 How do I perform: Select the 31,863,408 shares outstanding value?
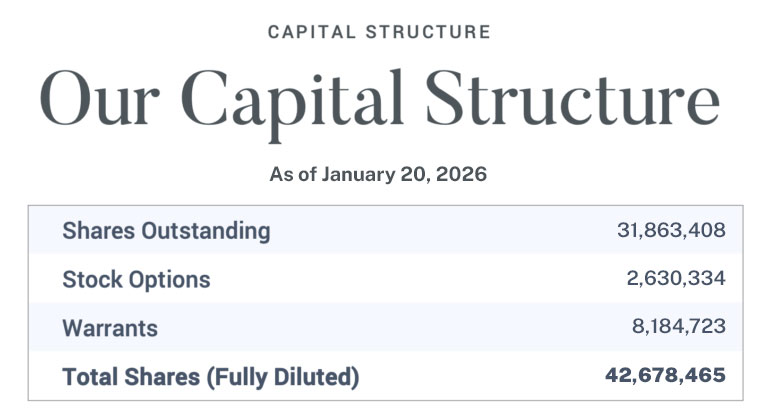coord(671,231)
